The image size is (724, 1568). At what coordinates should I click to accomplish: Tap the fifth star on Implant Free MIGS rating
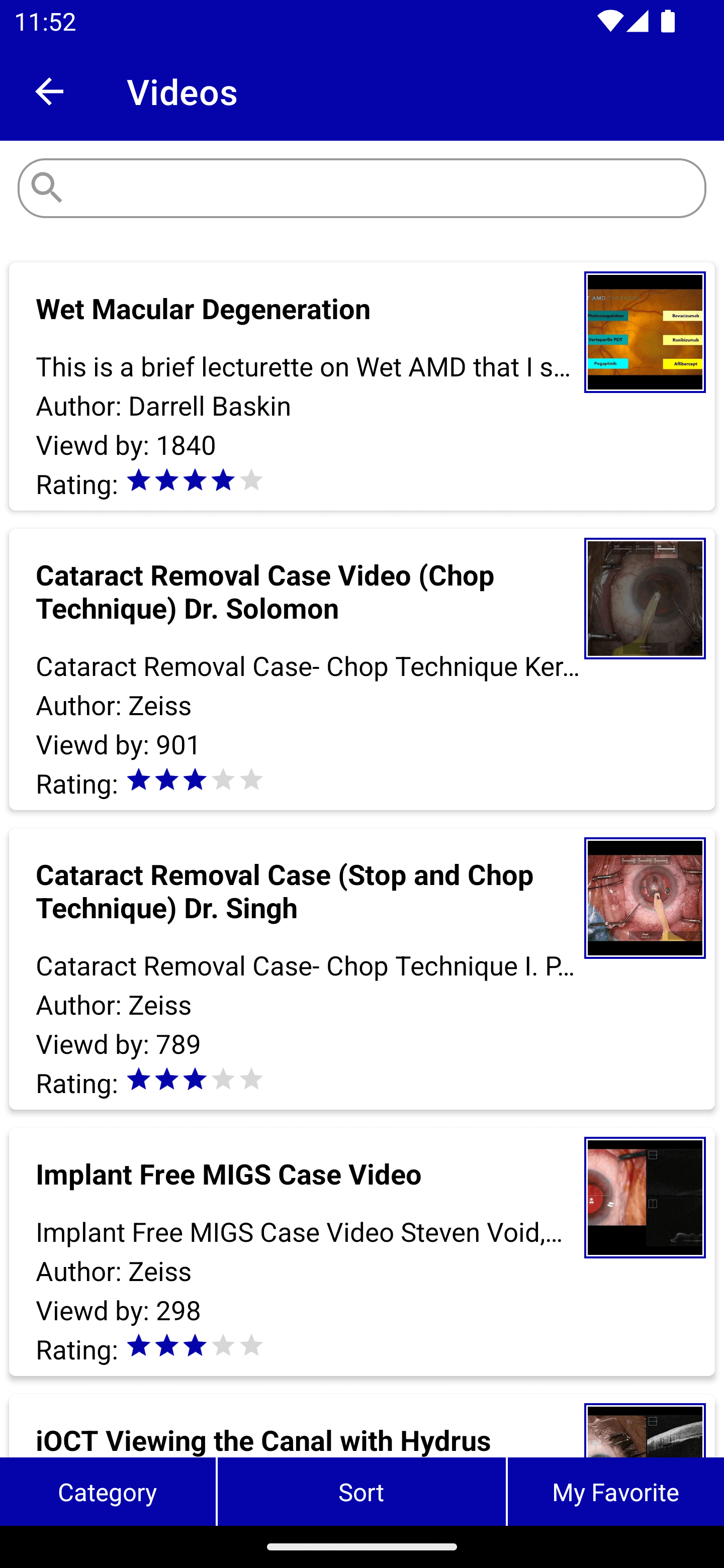click(251, 1346)
